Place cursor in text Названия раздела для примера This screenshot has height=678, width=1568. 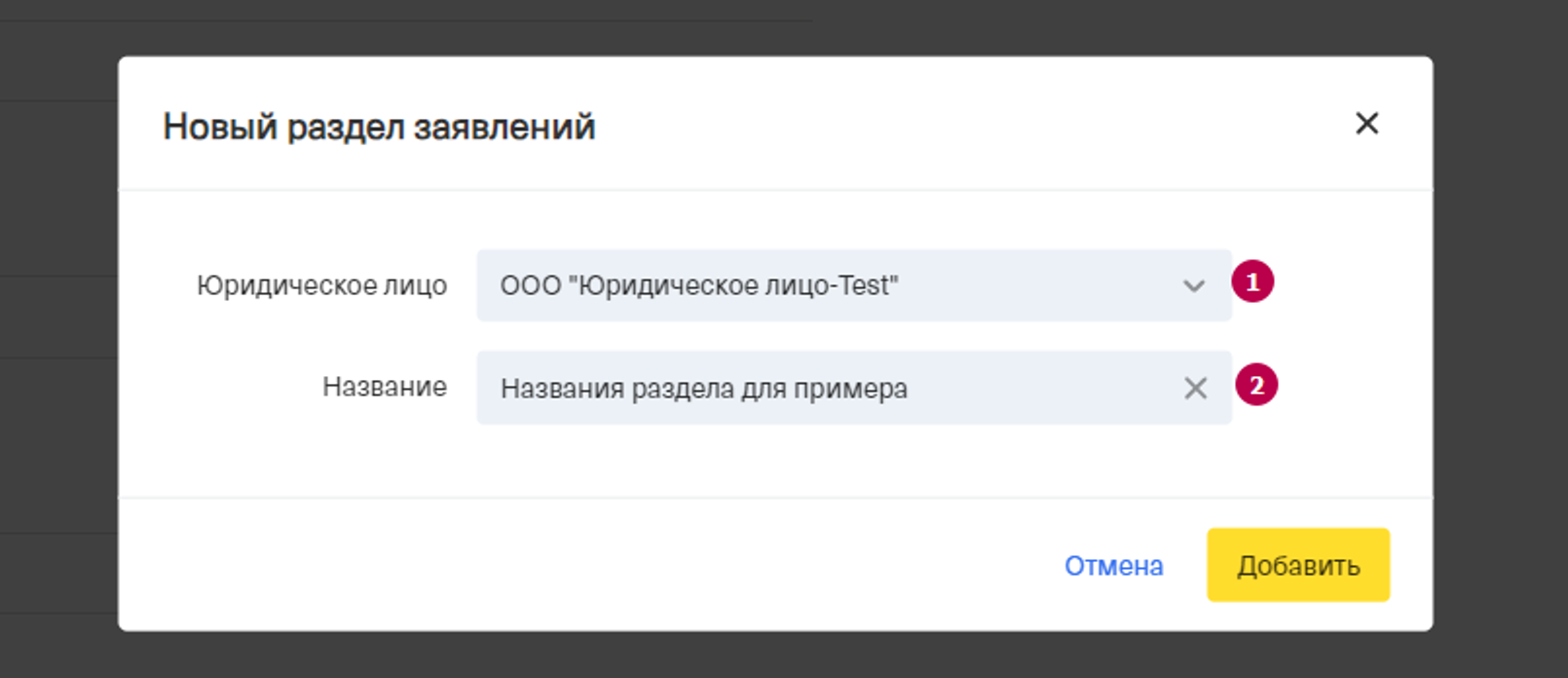pyautogui.click(x=703, y=389)
